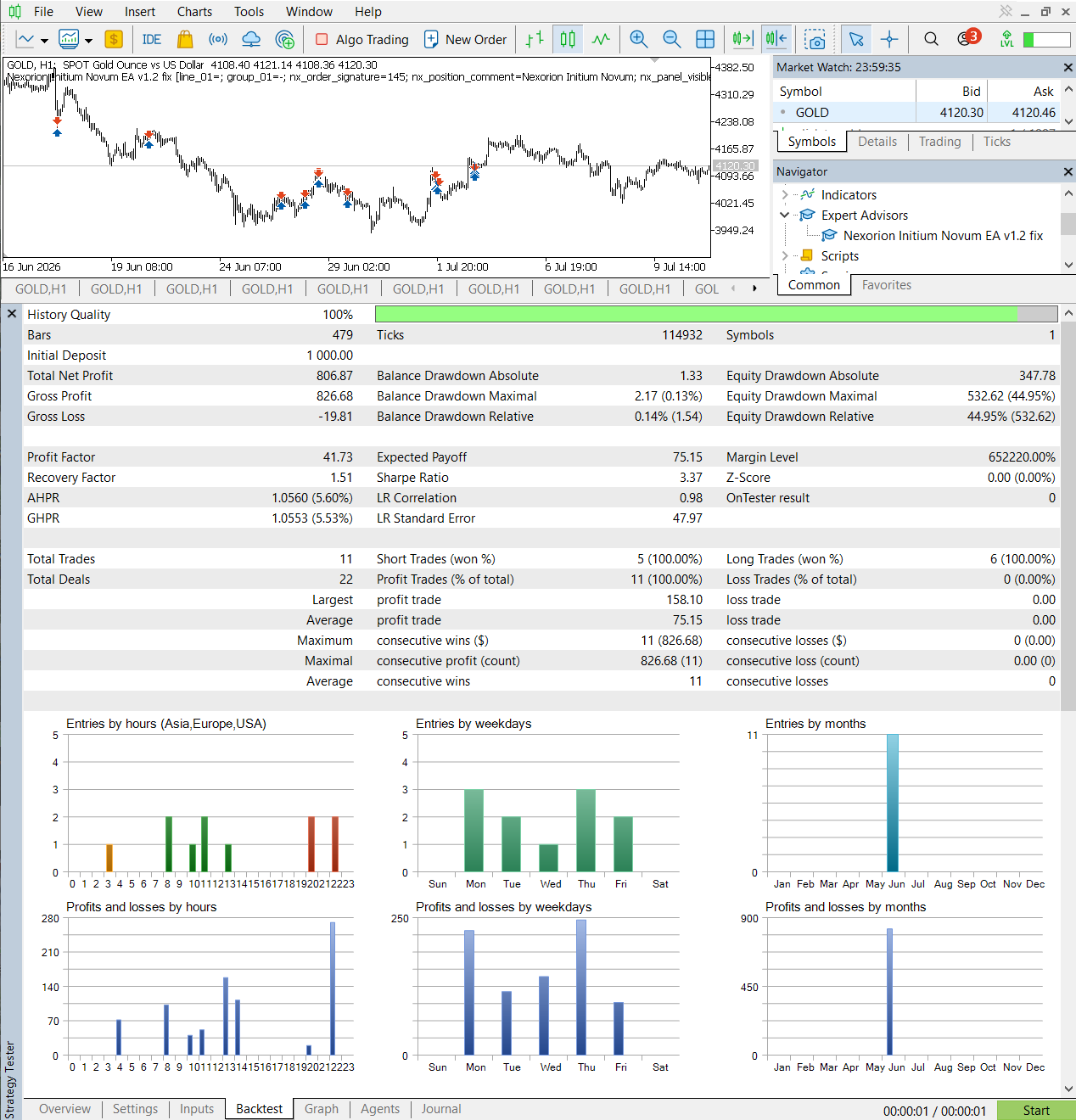Open the Help menu
This screenshot has width=1076, height=1120.
(368, 11)
